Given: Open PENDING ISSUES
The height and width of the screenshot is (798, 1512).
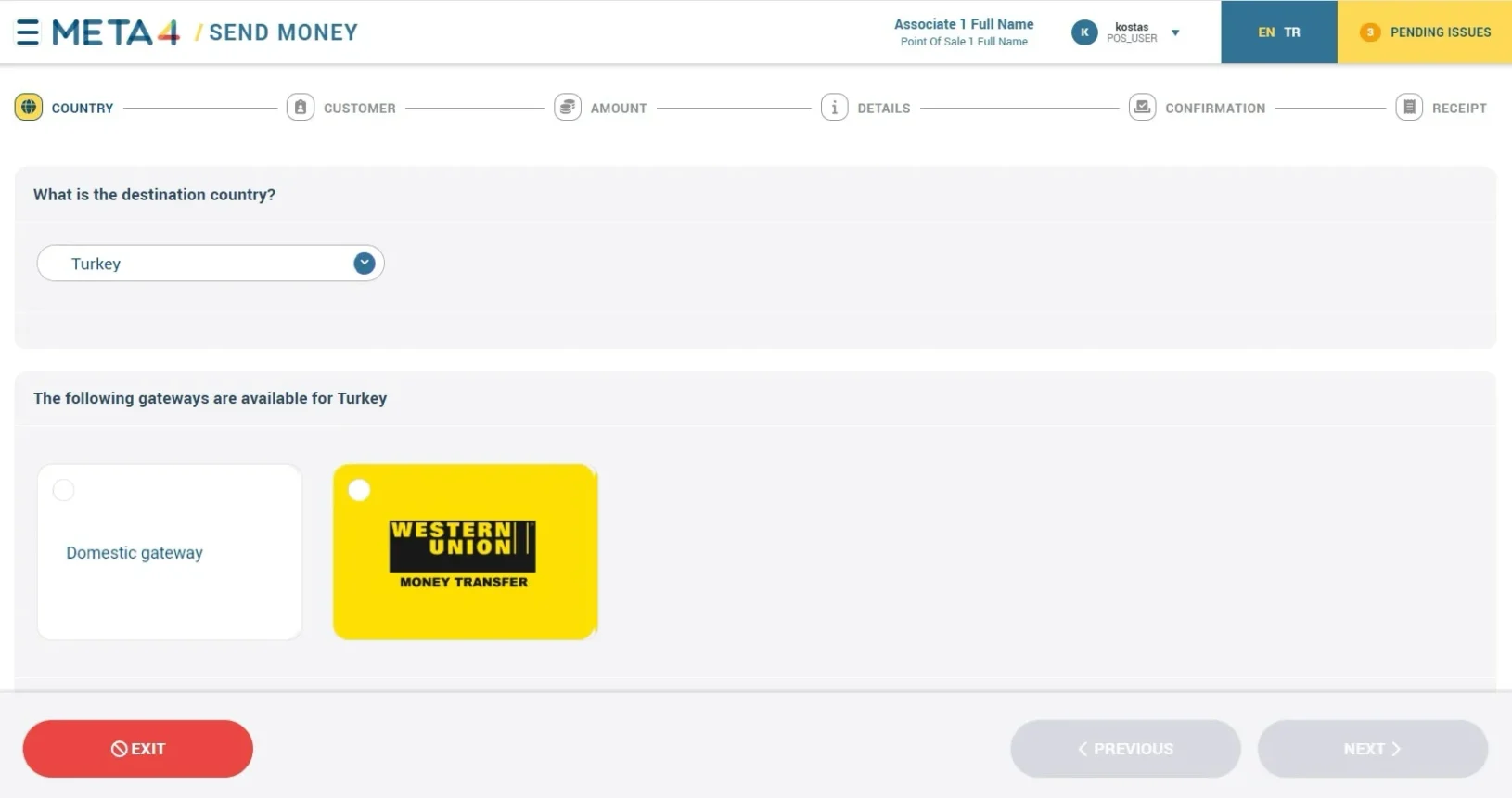Looking at the screenshot, I should [1425, 32].
